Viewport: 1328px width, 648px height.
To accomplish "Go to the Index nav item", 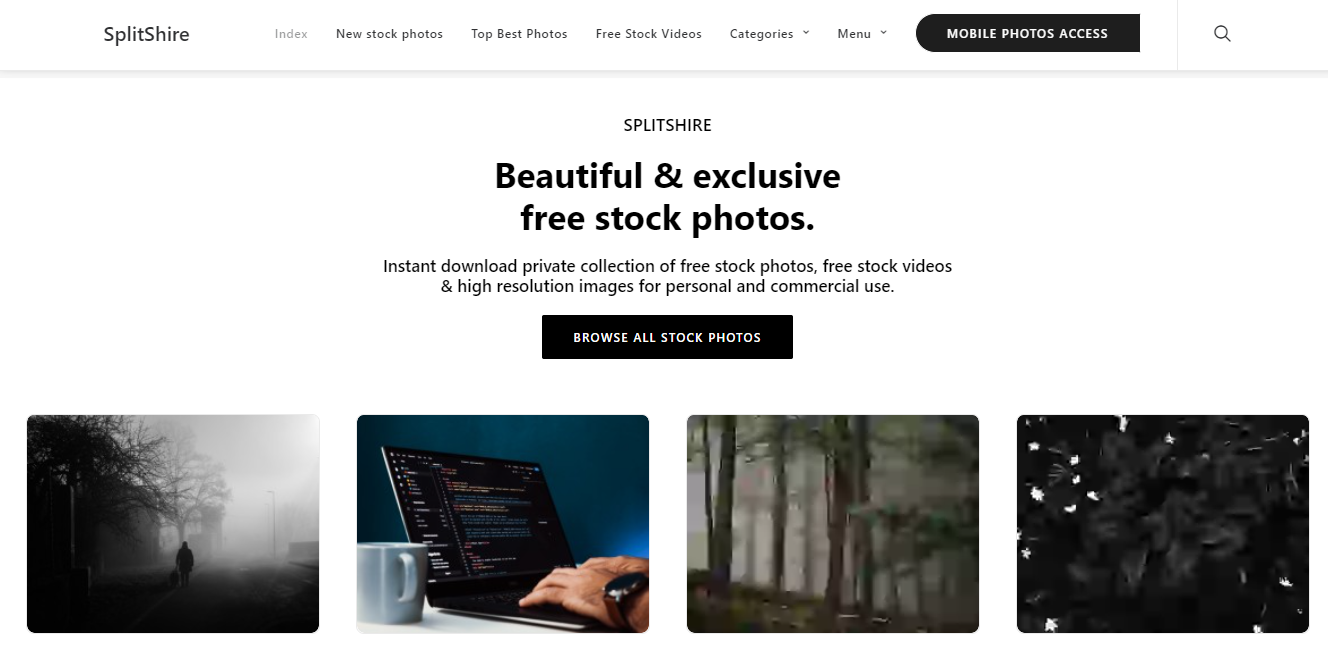I will tap(291, 34).
